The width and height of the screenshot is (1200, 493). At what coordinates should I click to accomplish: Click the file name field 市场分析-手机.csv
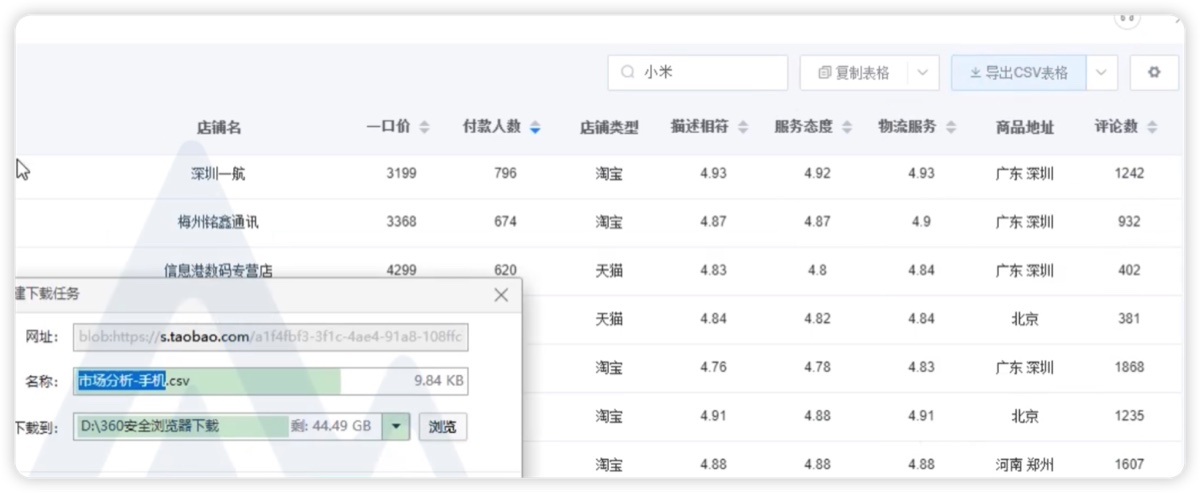point(270,381)
